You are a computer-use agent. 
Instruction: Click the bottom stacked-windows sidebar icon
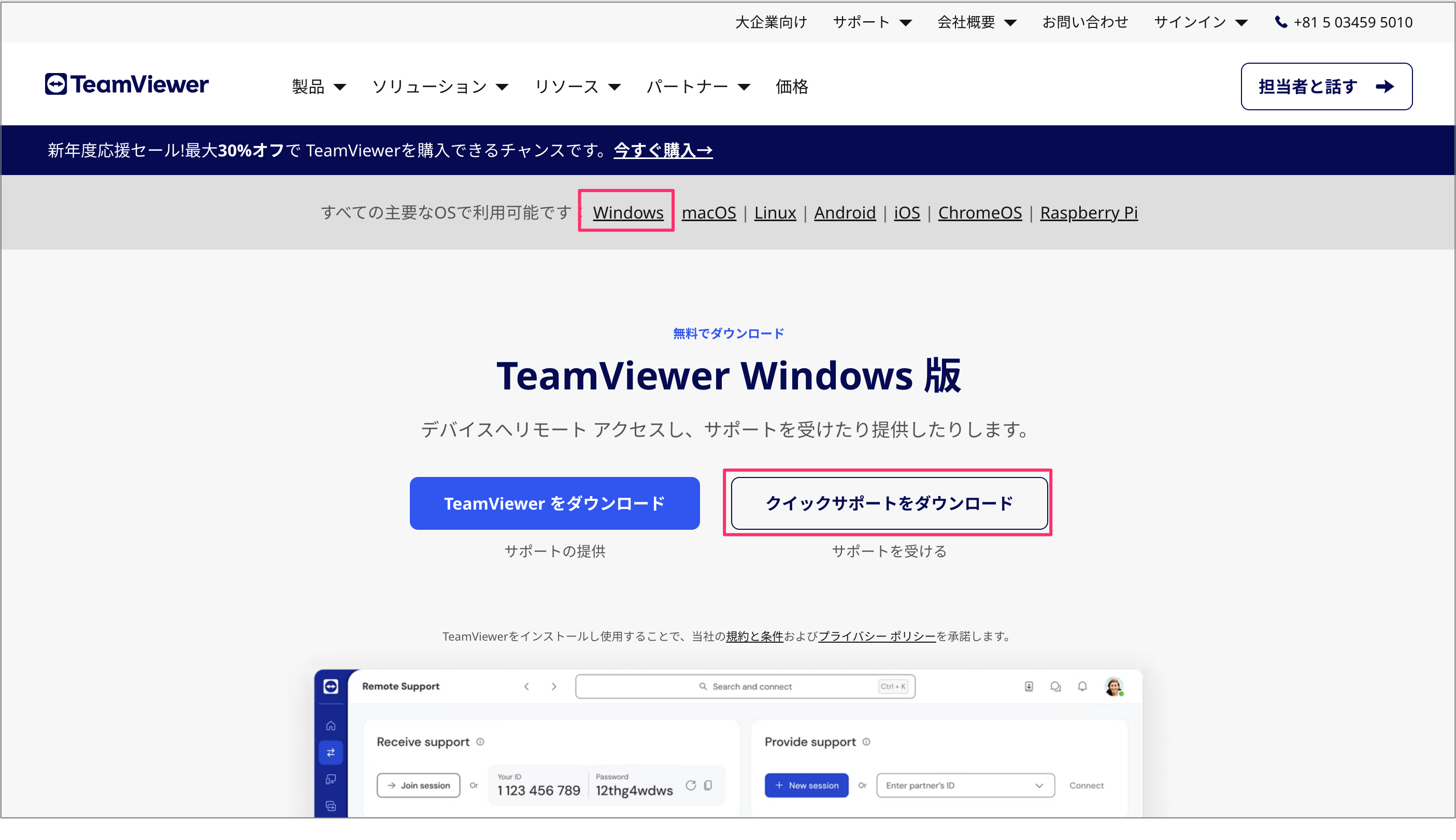pyautogui.click(x=331, y=806)
